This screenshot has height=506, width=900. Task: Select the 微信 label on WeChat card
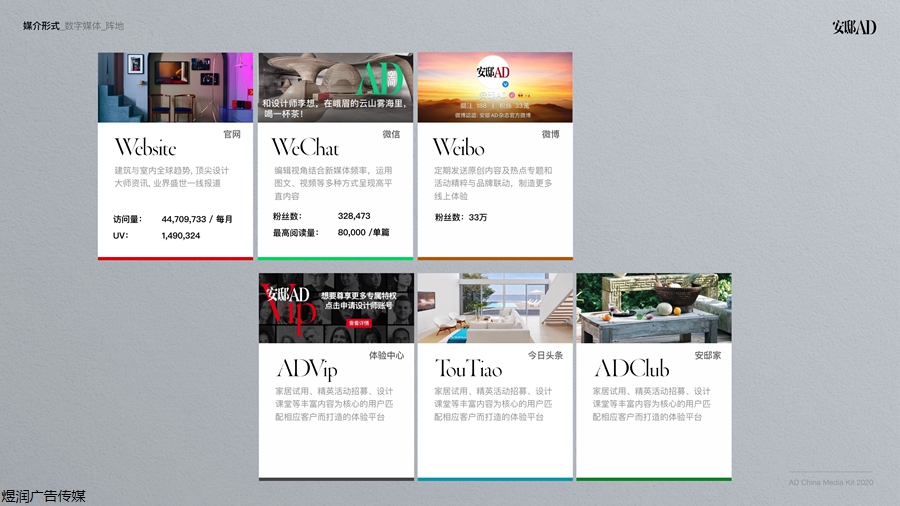[x=391, y=134]
